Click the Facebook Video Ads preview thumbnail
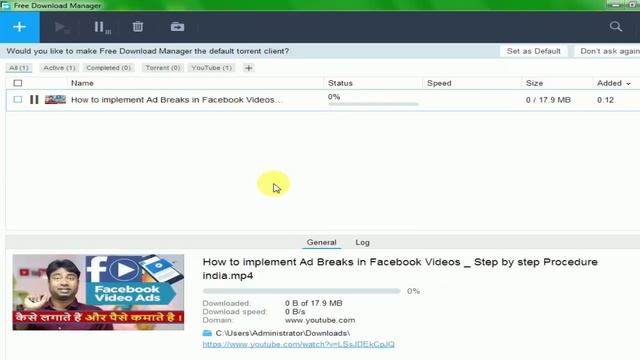The height and width of the screenshot is (360, 640). [98, 292]
